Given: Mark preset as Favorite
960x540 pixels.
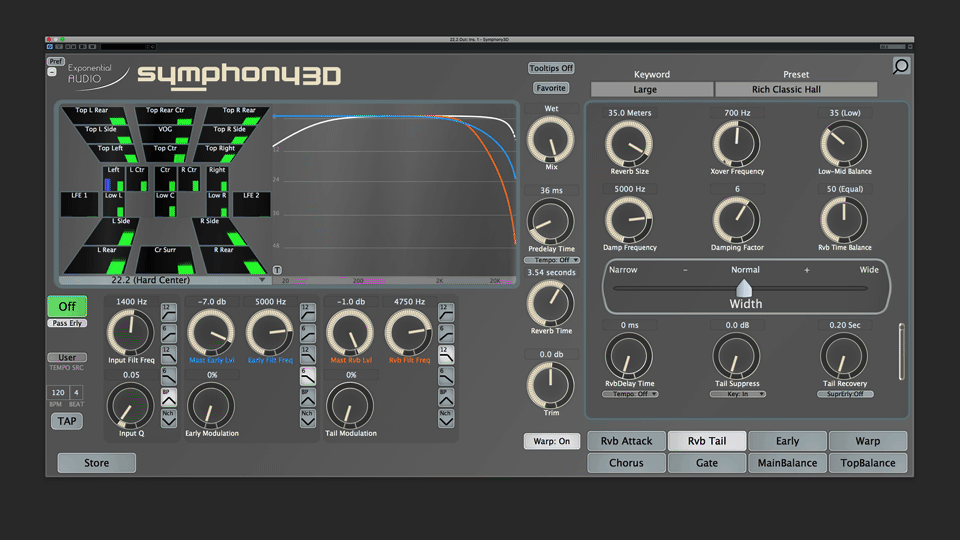Looking at the screenshot, I should pyautogui.click(x=551, y=88).
